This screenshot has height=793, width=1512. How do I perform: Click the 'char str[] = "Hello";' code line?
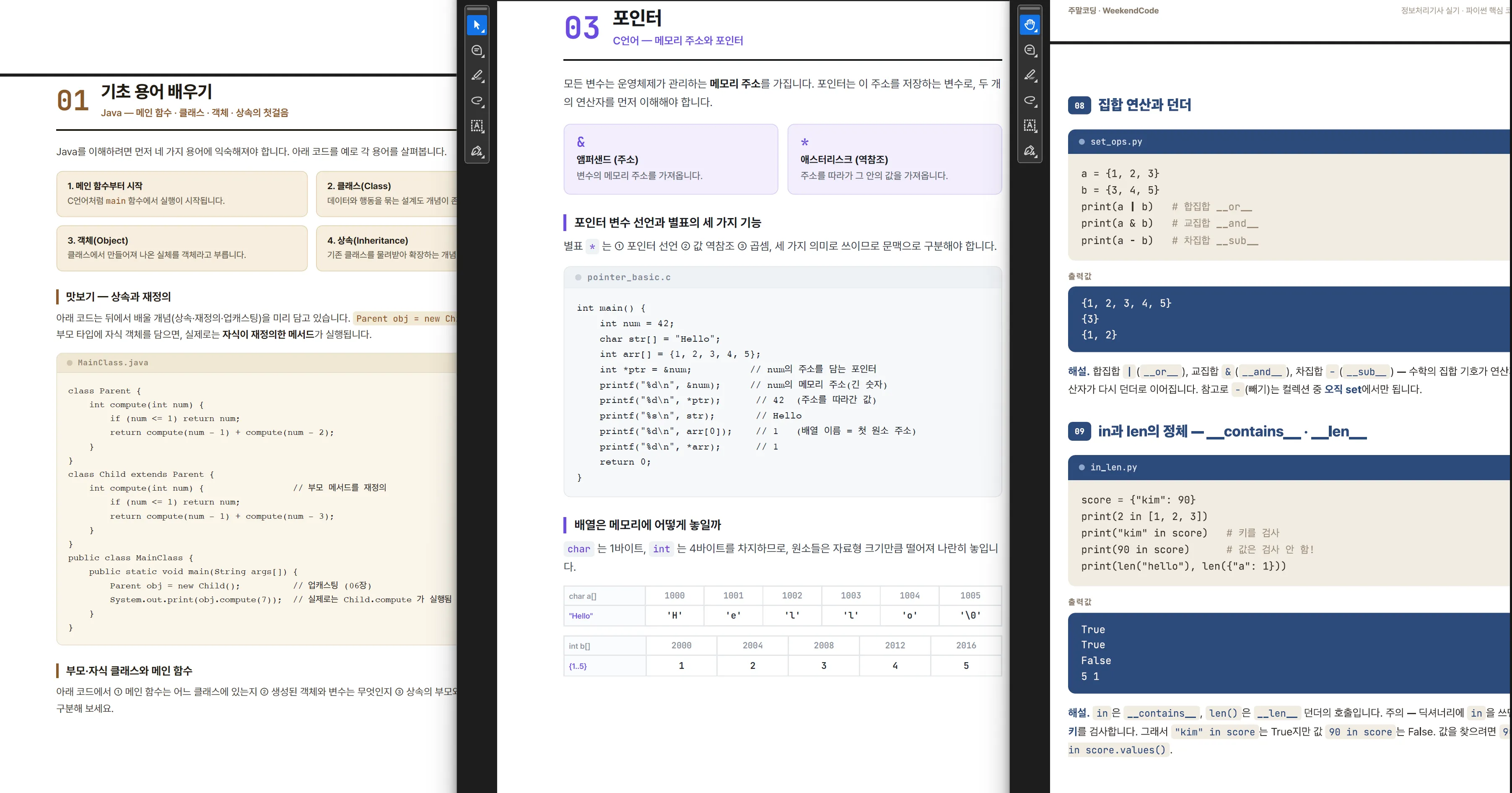point(659,339)
